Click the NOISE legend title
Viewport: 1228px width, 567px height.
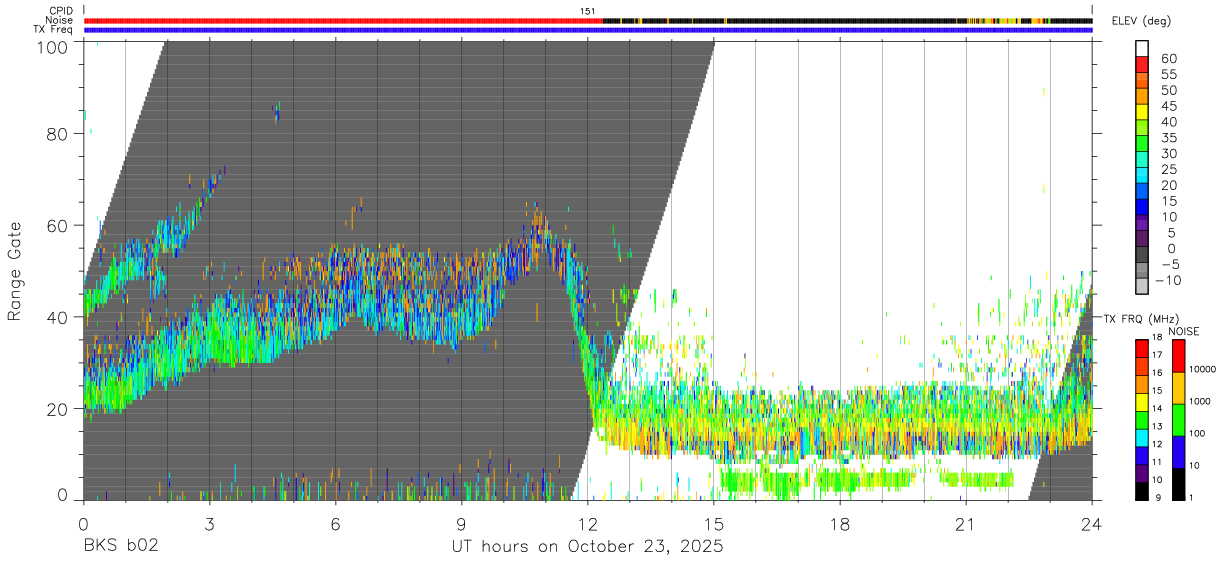click(1185, 331)
